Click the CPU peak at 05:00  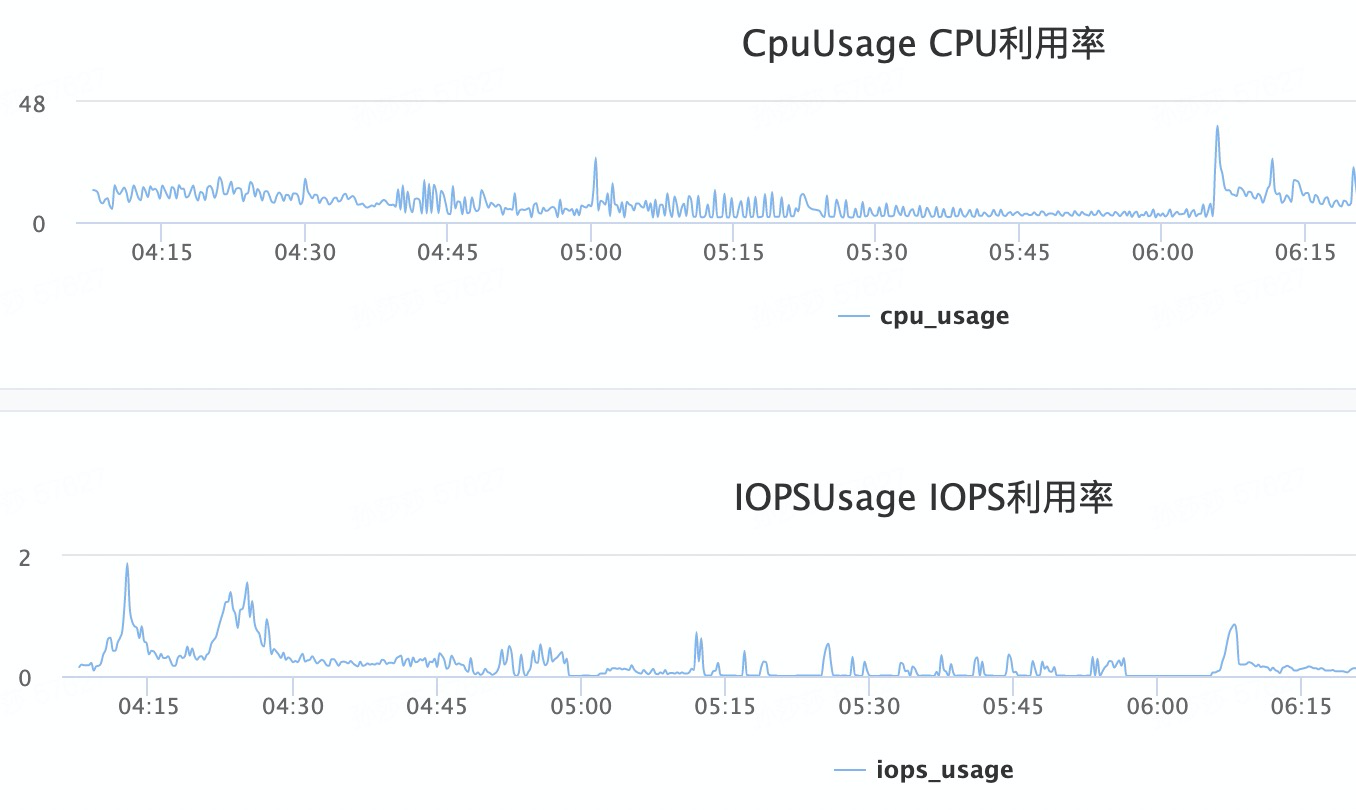coord(595,159)
